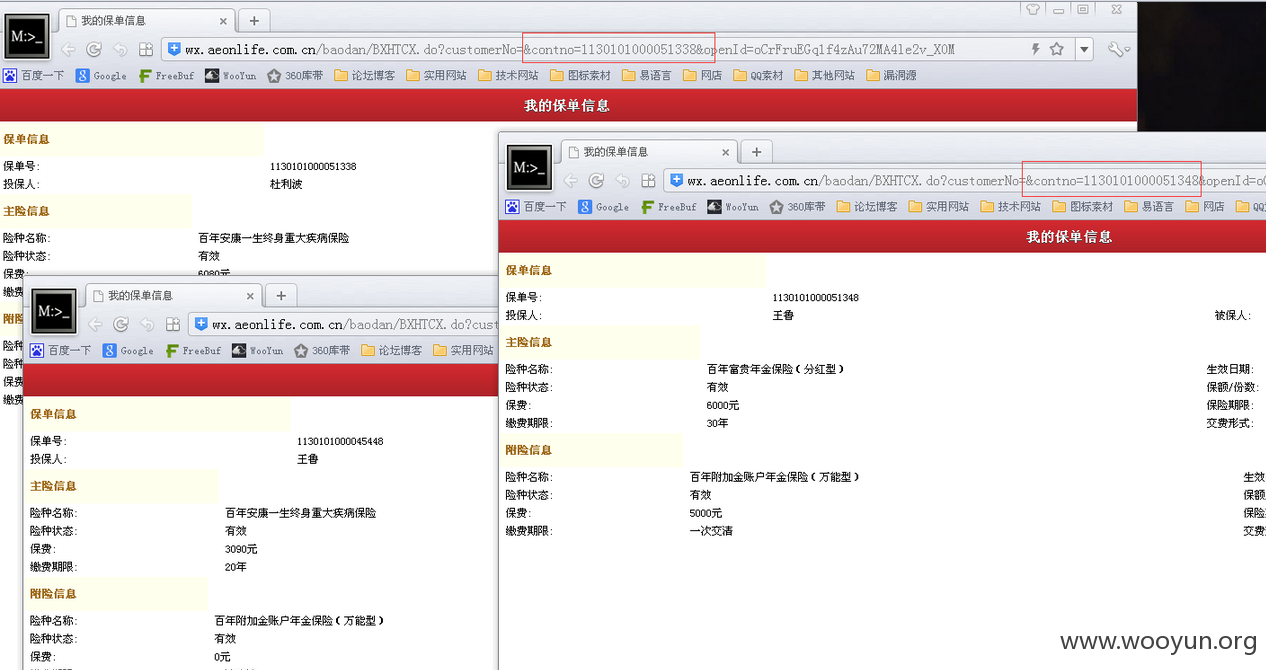The height and width of the screenshot is (670, 1266).
Task: Open the shirt-shaped skin icon at top
Action: click(1033, 9)
